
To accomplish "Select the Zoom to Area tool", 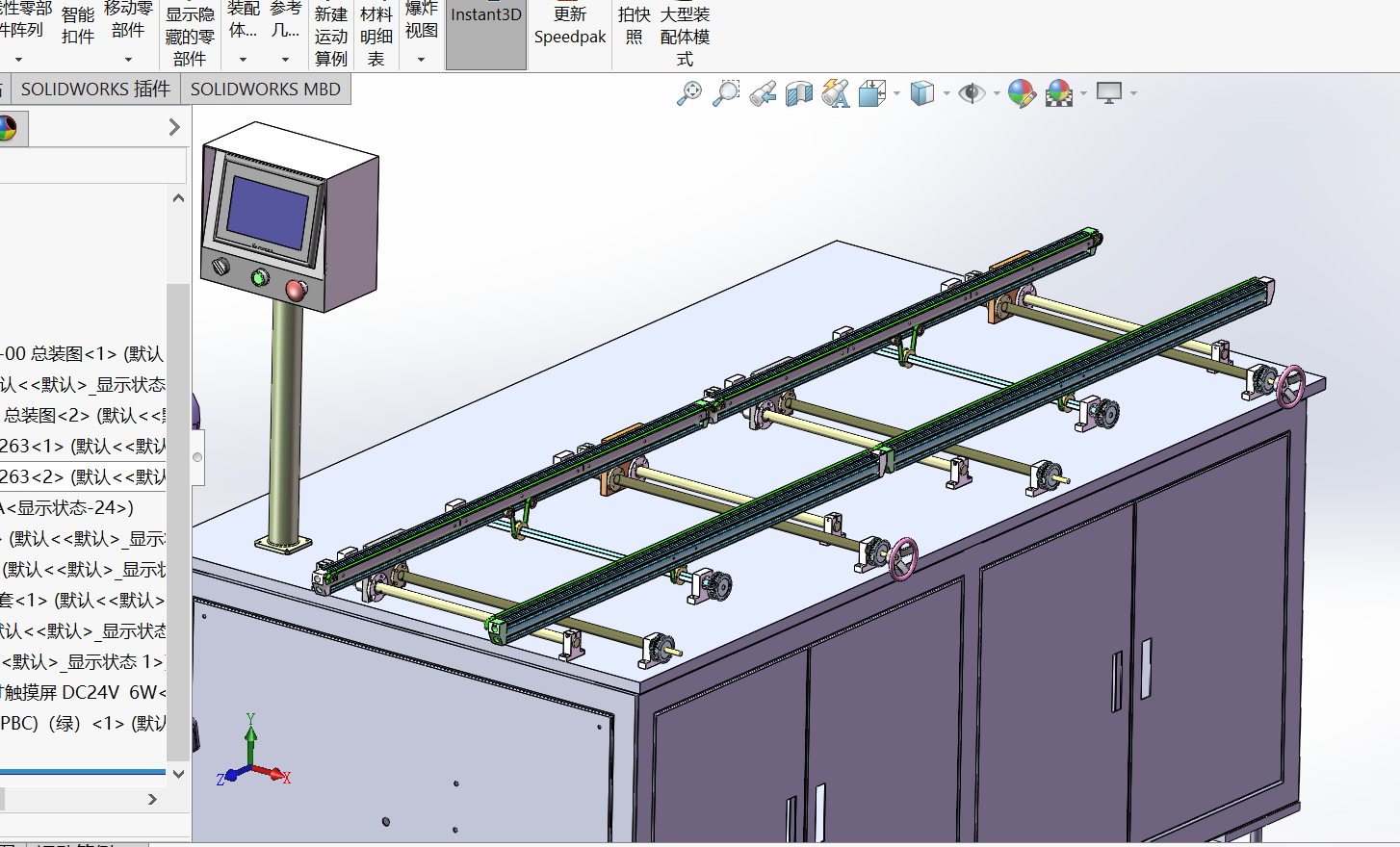I will click(x=726, y=93).
